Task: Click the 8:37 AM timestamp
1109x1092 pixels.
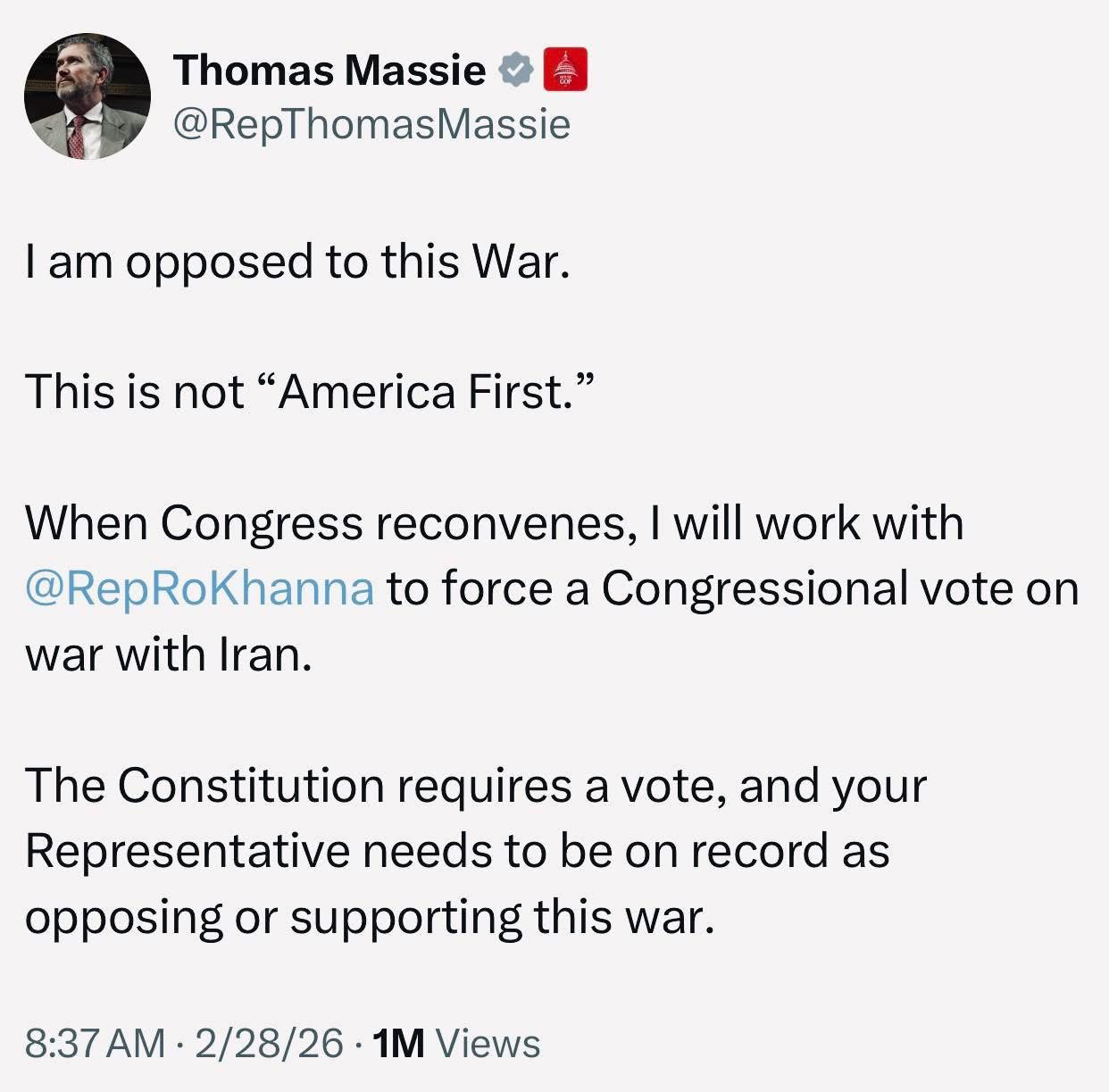Action: 95,1042
